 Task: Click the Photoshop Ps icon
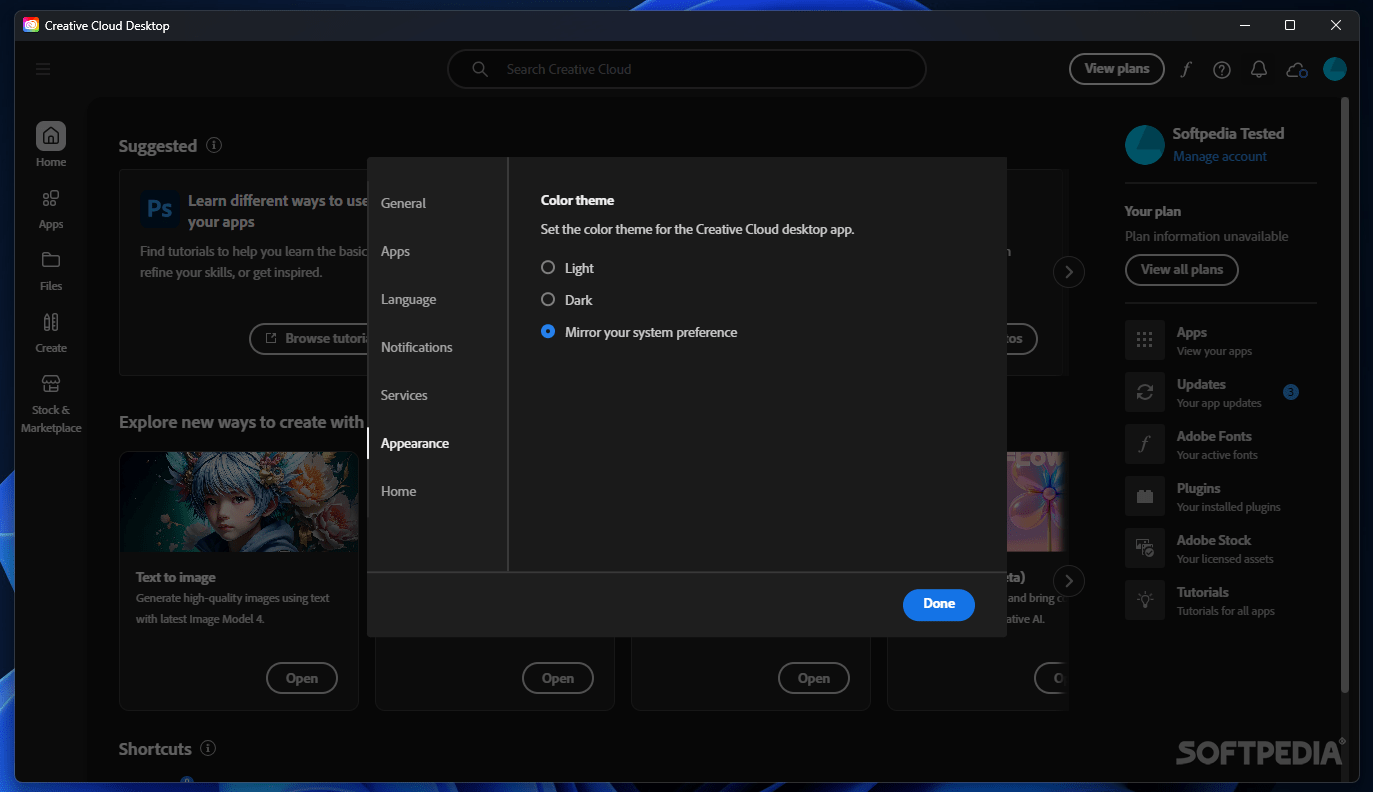click(160, 208)
